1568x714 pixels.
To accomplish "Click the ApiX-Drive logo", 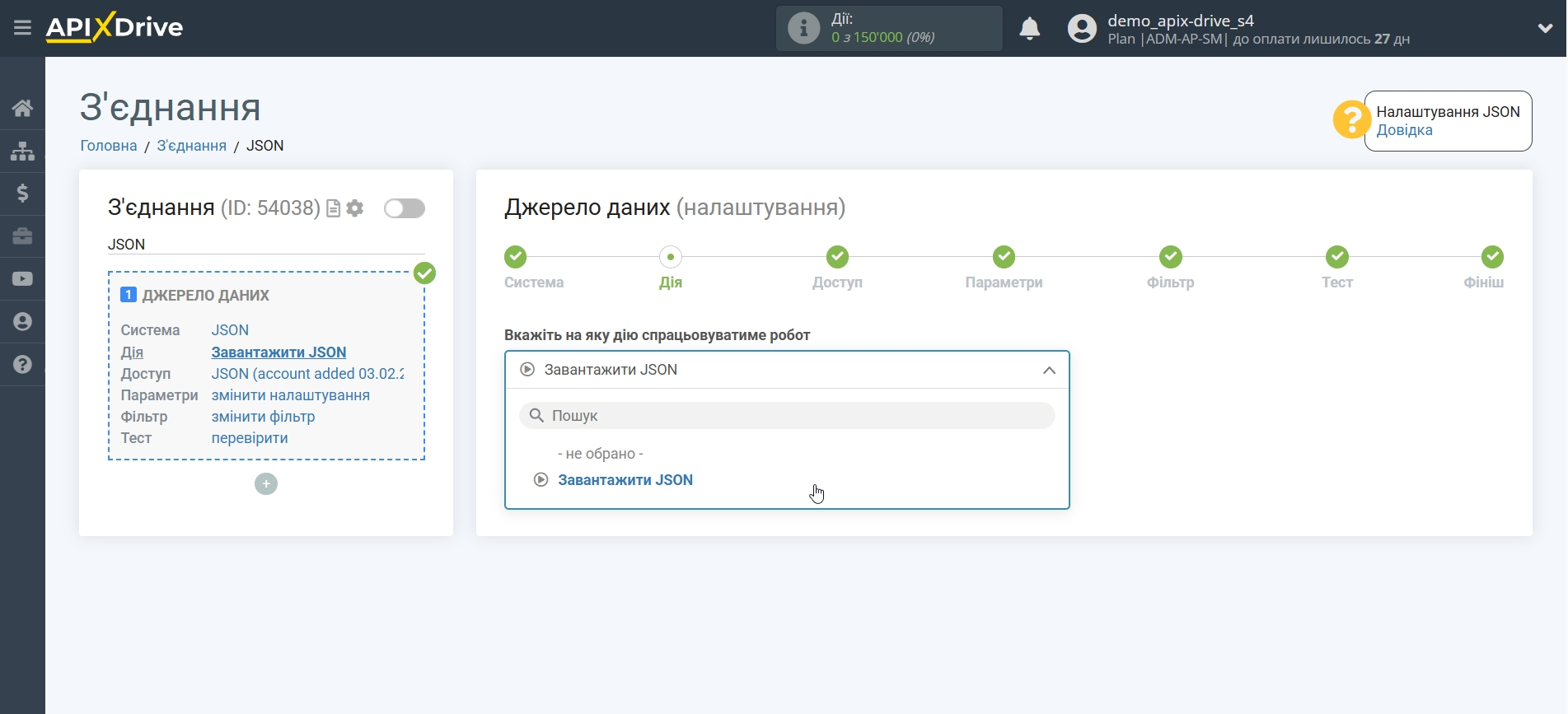I will click(115, 27).
